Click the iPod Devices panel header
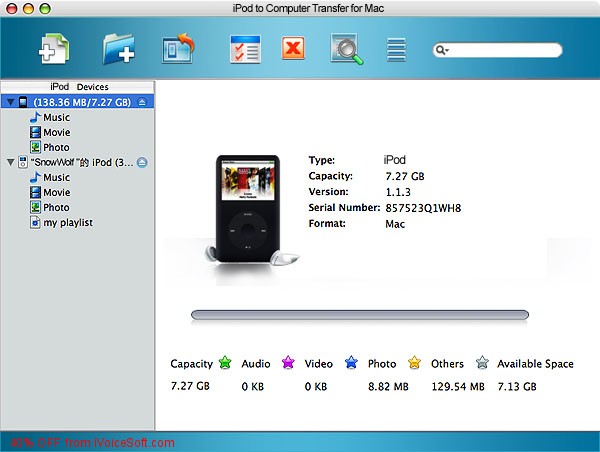The width and height of the screenshot is (600, 452). [78, 87]
